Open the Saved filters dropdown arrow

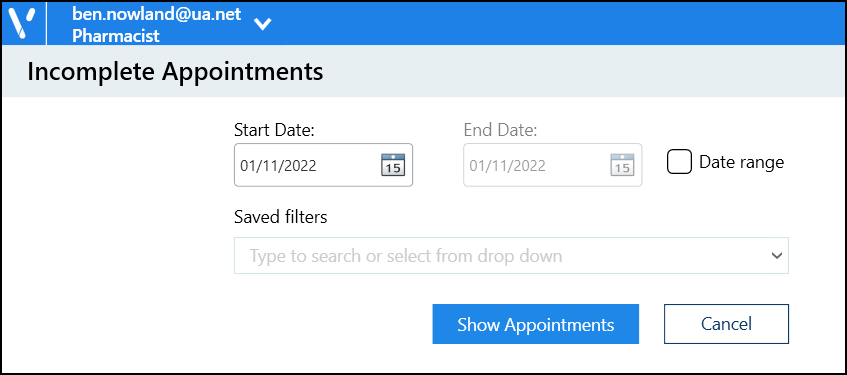777,256
